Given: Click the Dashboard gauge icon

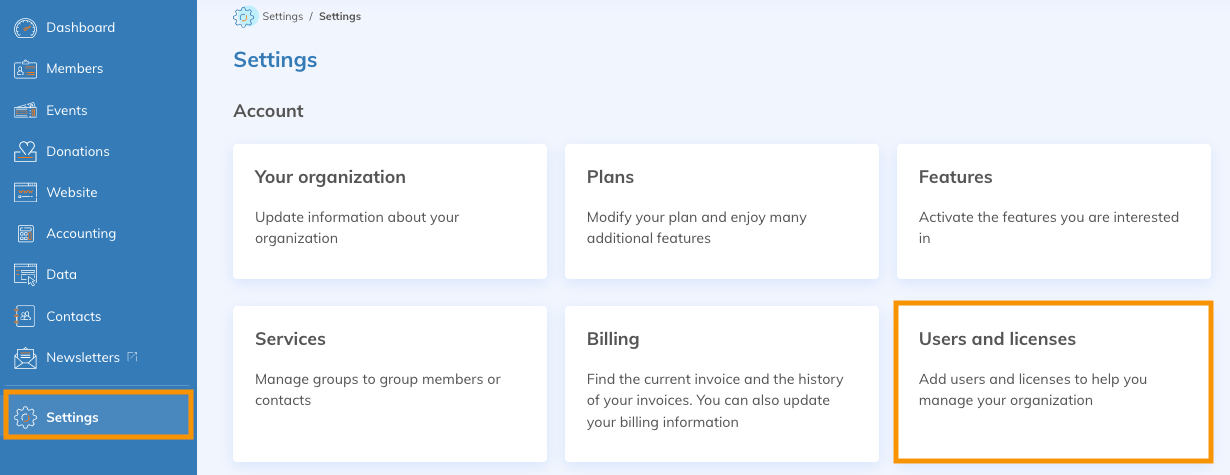Looking at the screenshot, I should (x=26, y=28).
